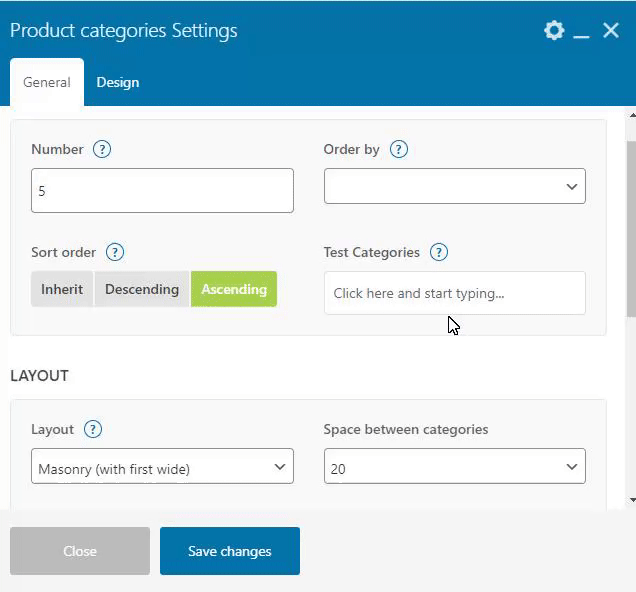
Task: Click the help icon beside Order by
Action: pos(399,149)
